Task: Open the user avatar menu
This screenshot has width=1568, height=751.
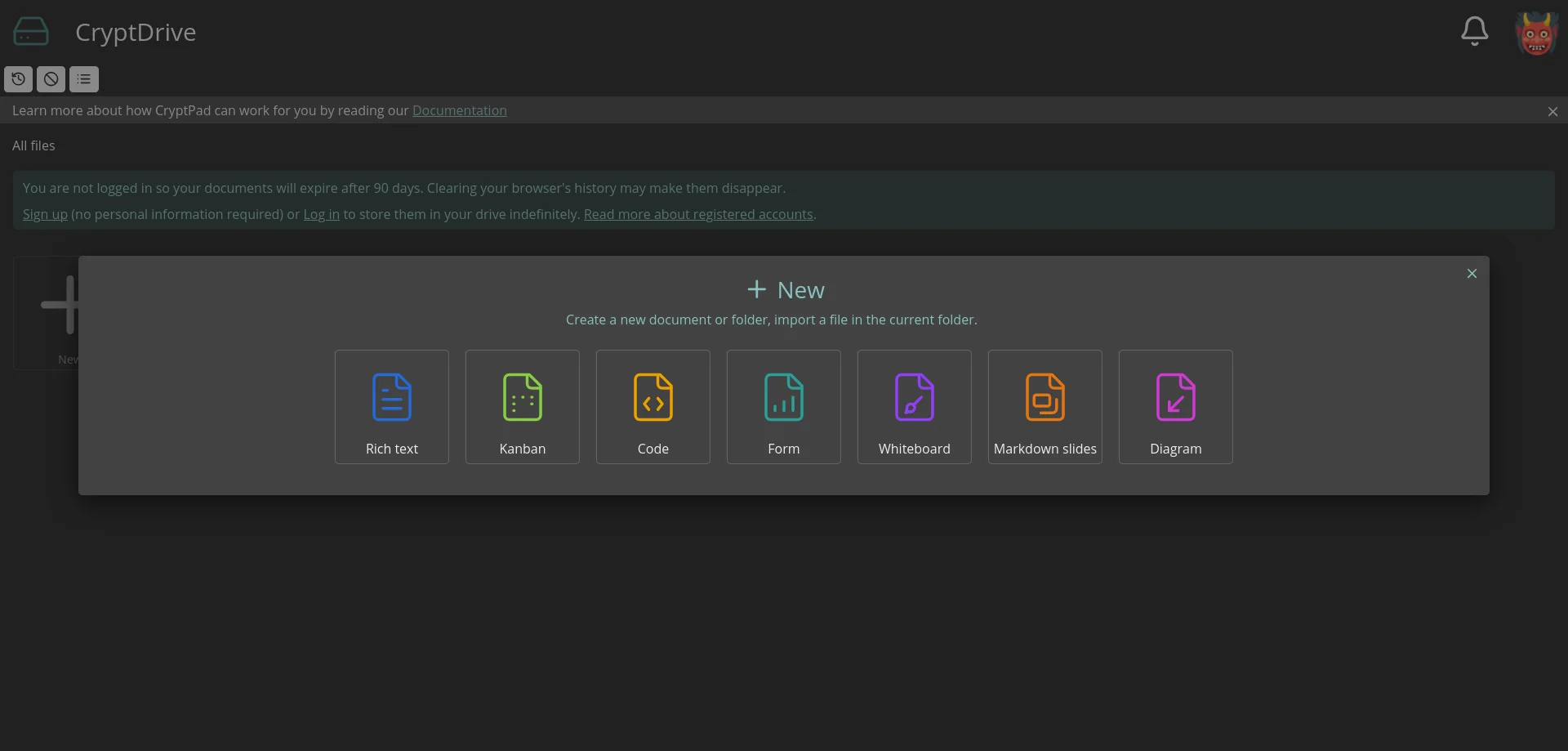Action: pyautogui.click(x=1536, y=34)
